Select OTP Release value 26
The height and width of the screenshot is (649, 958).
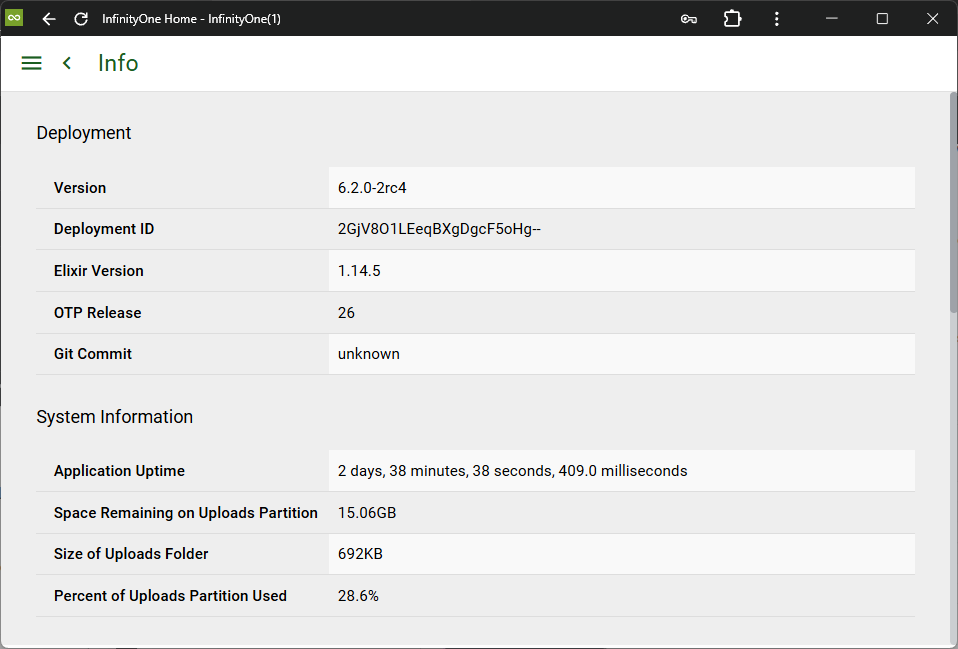pos(346,313)
